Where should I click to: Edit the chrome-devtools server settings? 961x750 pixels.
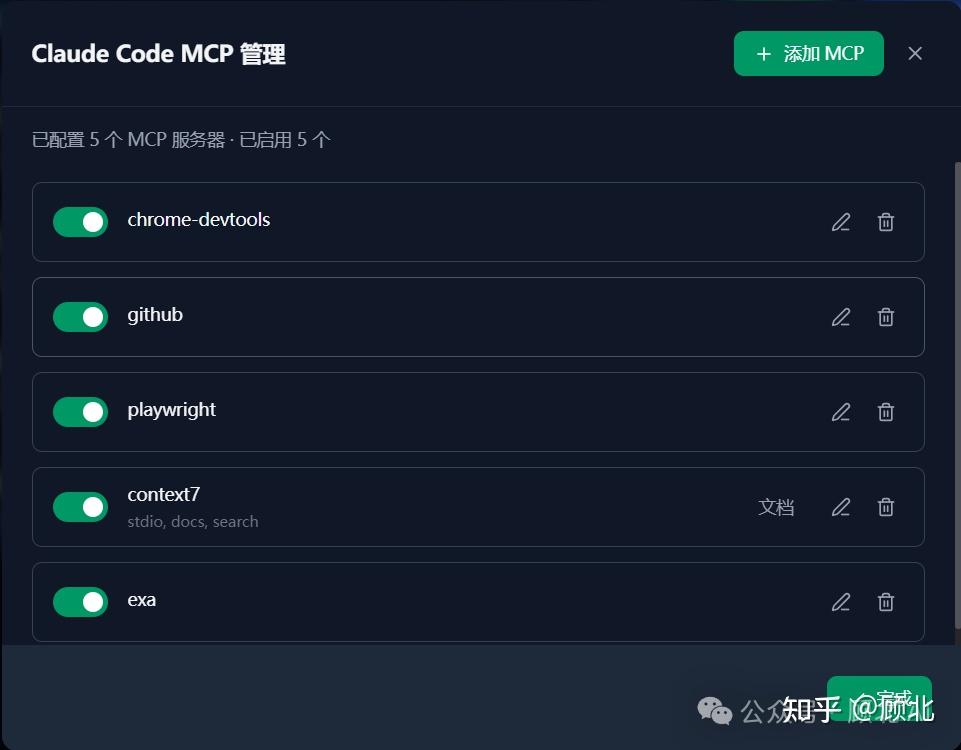(x=840, y=222)
